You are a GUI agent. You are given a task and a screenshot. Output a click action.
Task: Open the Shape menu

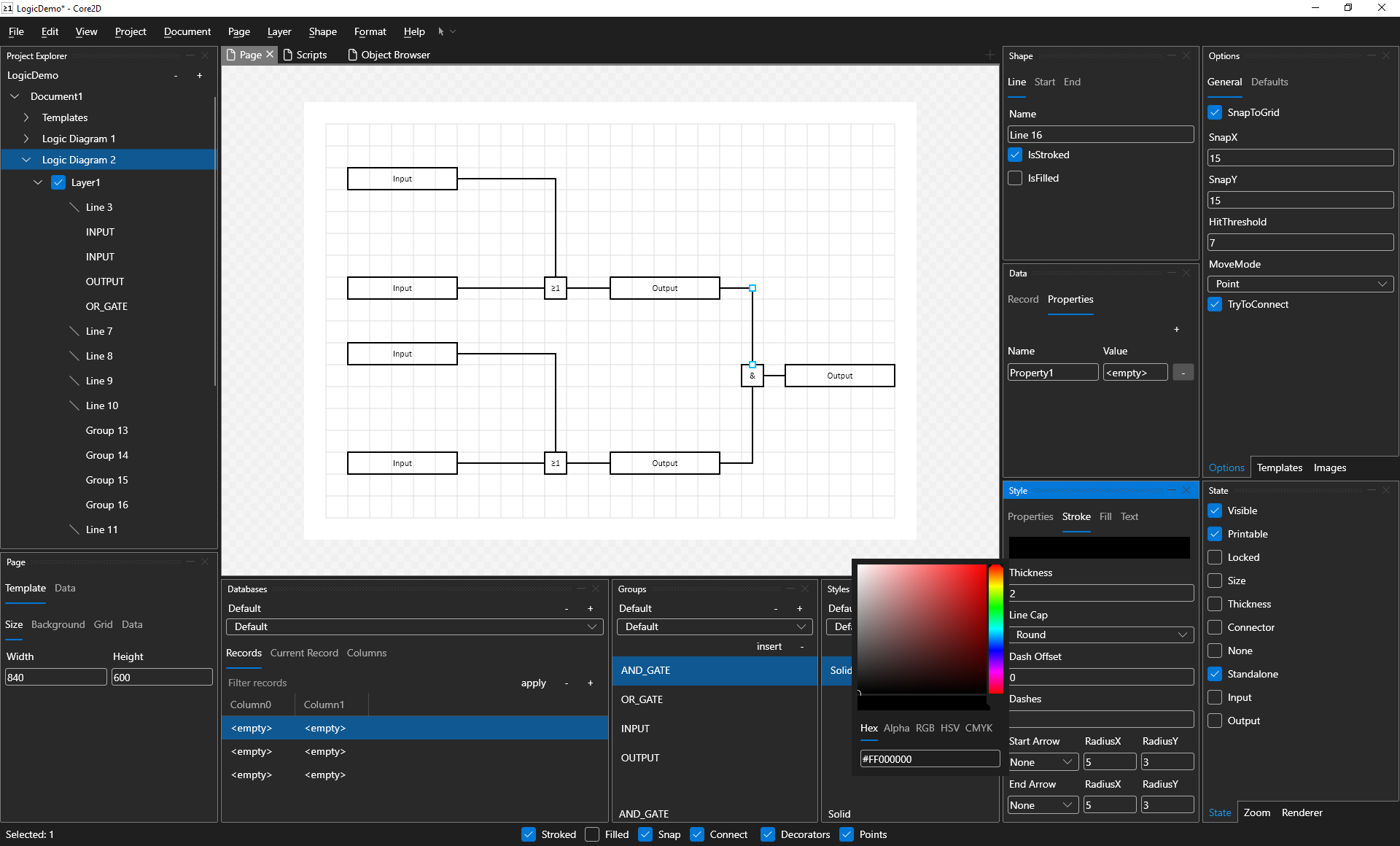coord(322,31)
